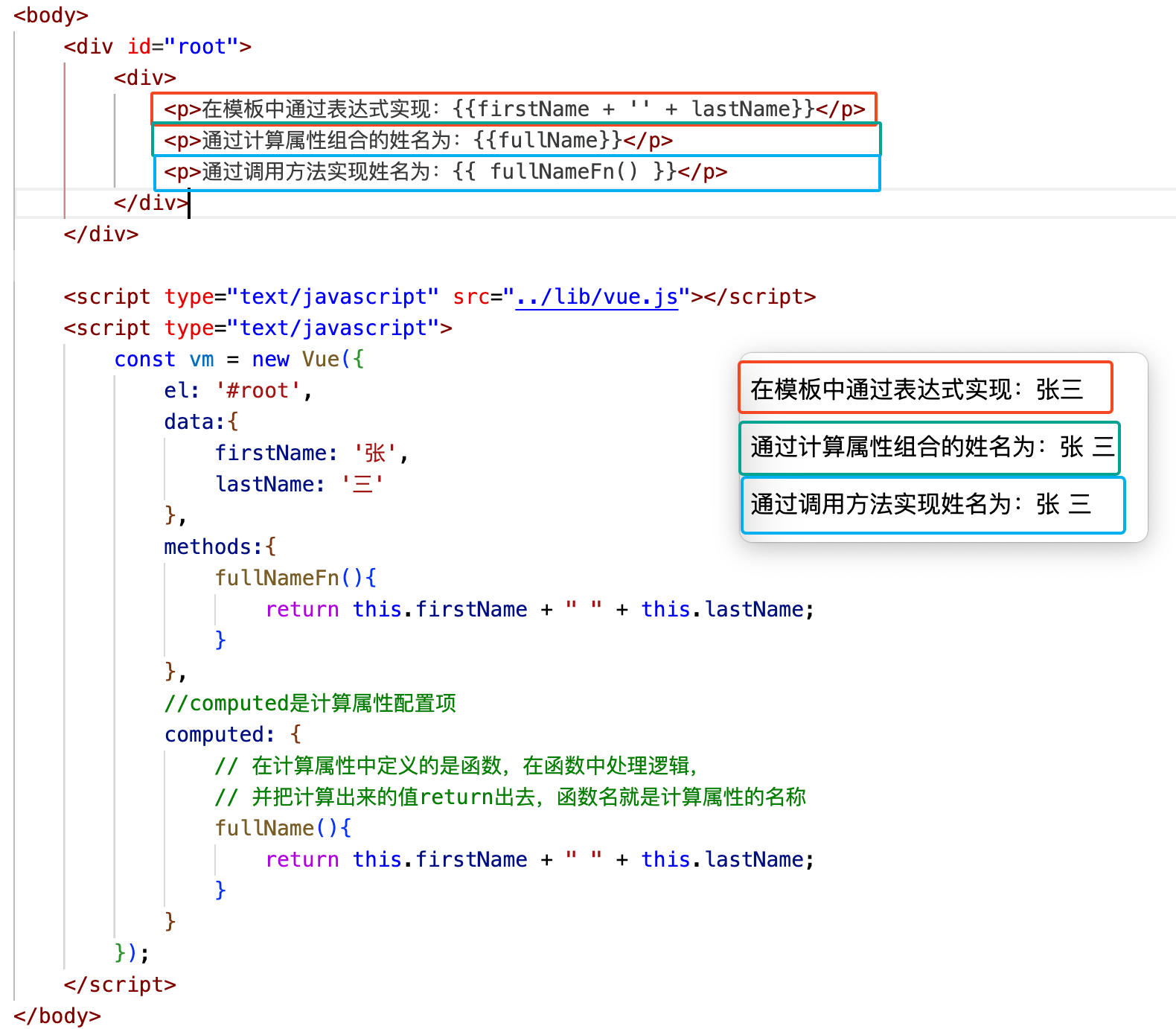The height and width of the screenshot is (1029, 1176).
Task: Open the ../lib/vue.js source link
Action: pos(596,297)
